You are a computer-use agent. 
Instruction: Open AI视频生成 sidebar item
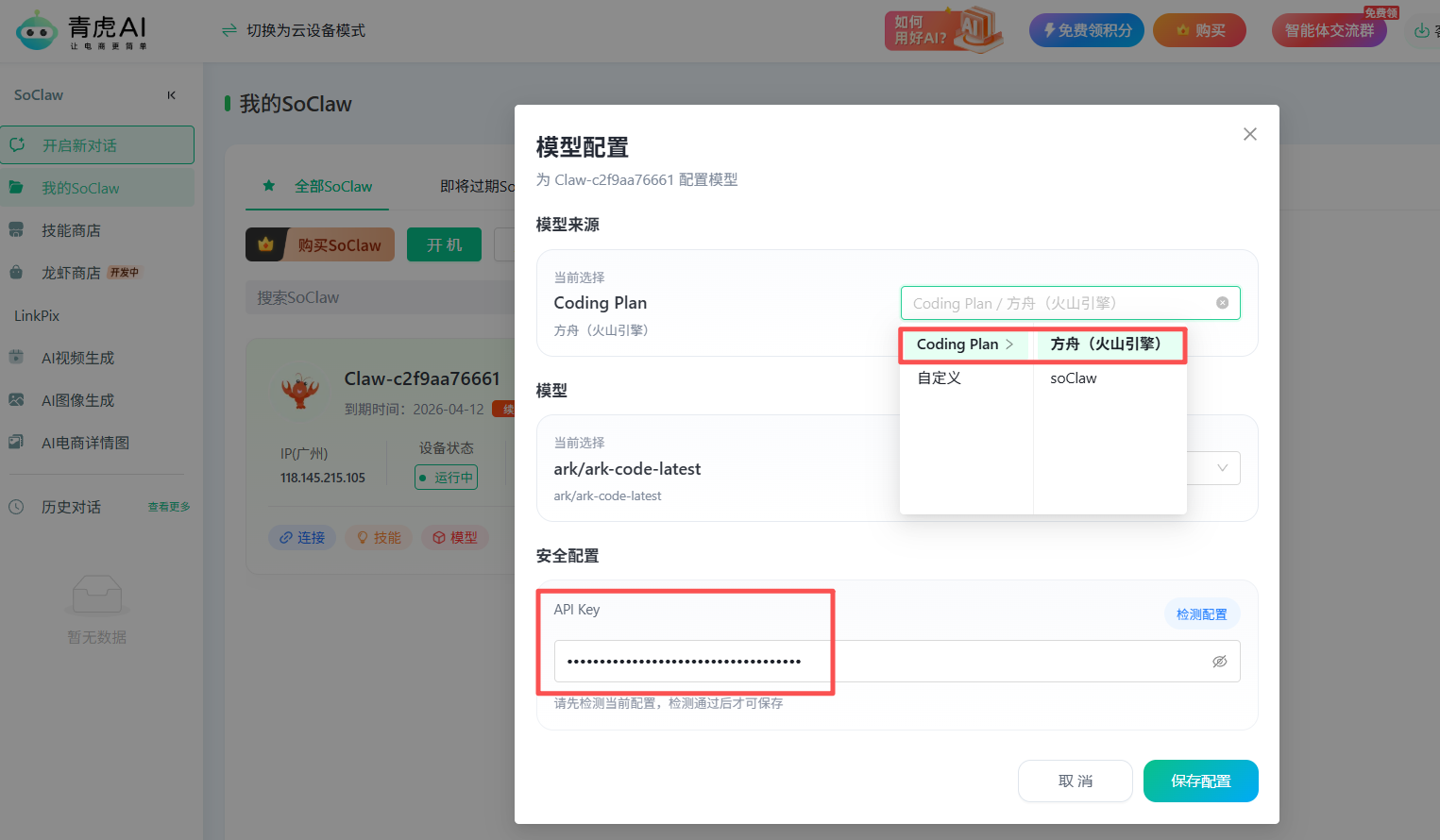(x=97, y=358)
